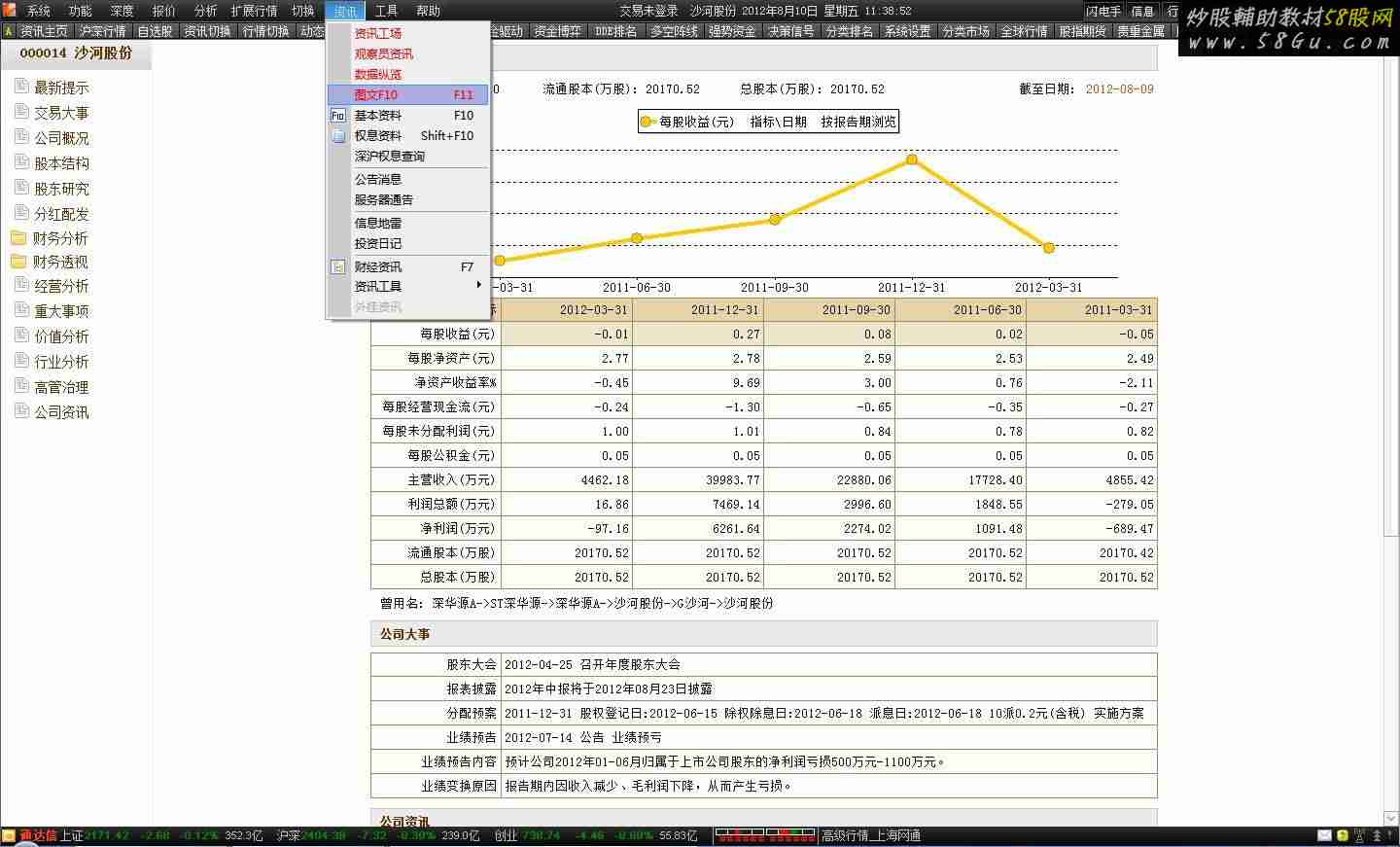The height and width of the screenshot is (847, 1400).
Task: Select the 重大事项 page icon
Action: click(21, 310)
